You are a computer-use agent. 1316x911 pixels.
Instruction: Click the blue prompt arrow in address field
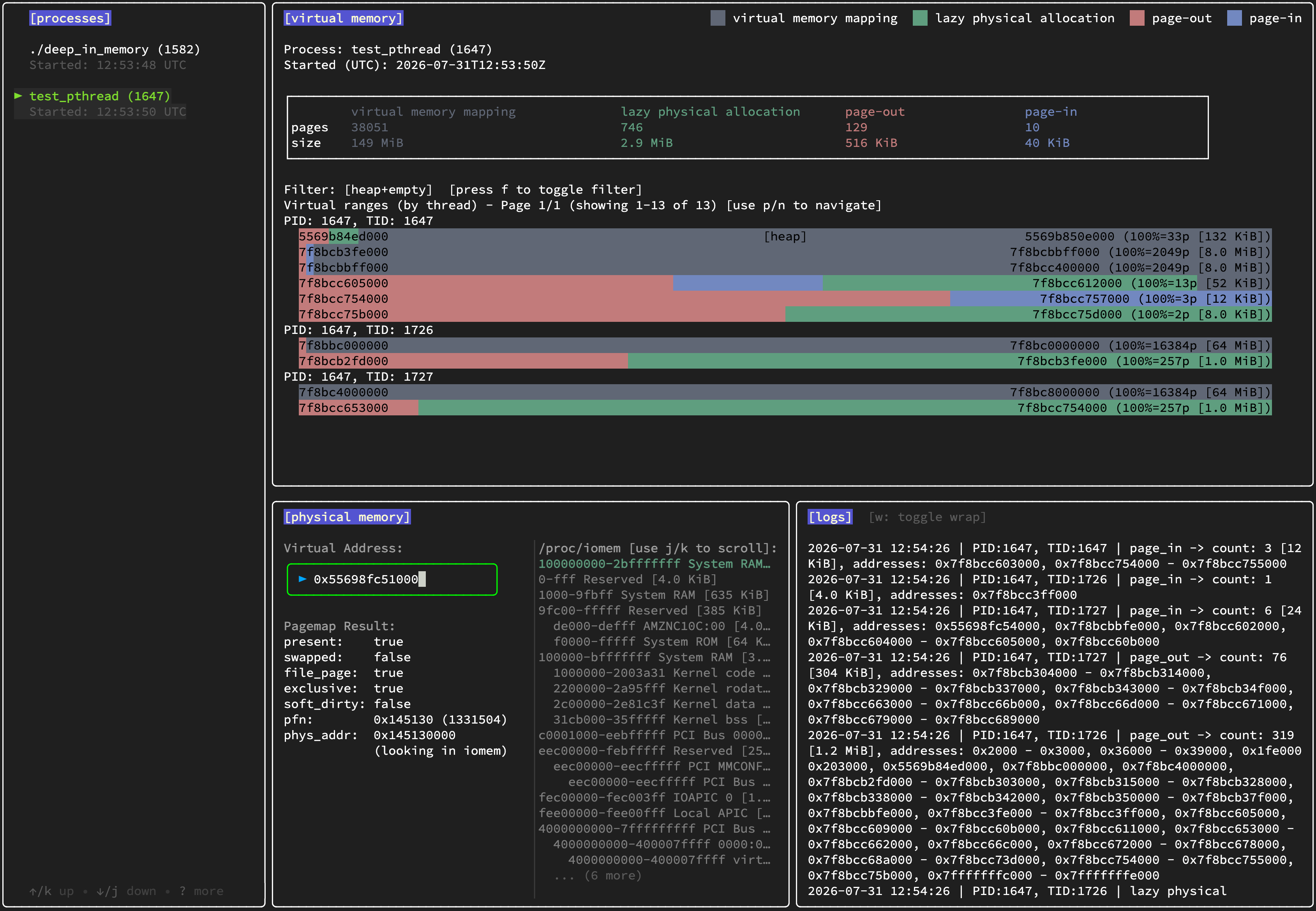click(x=302, y=579)
